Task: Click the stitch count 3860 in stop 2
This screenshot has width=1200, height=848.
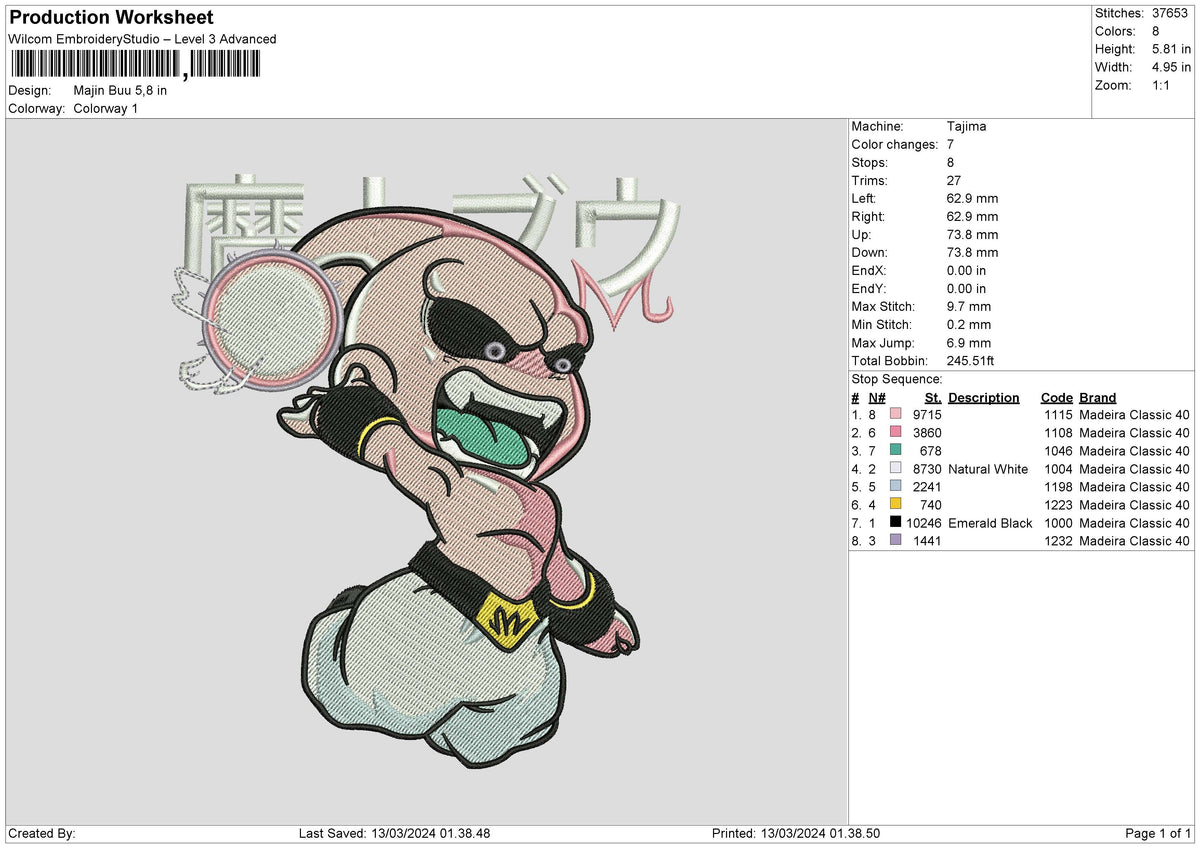Action: 927,433
